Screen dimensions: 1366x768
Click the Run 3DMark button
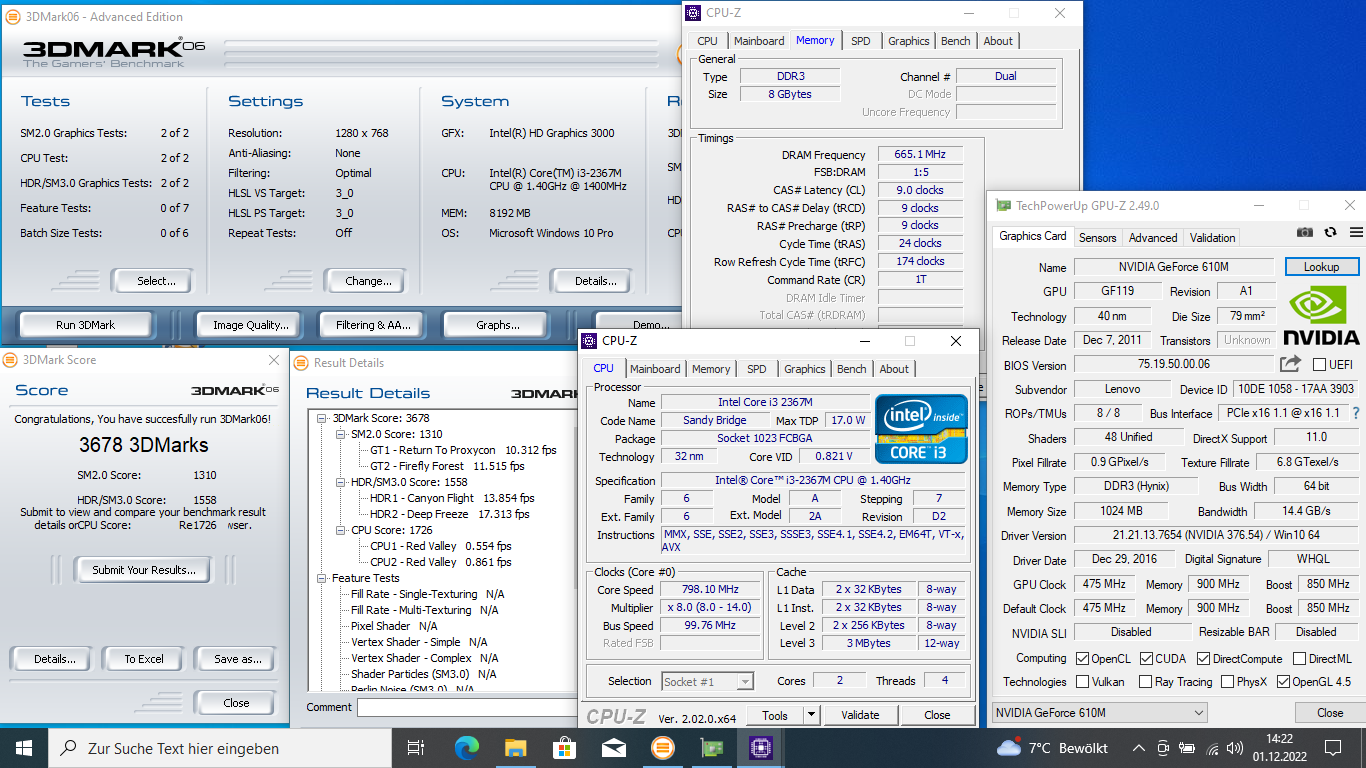point(86,325)
